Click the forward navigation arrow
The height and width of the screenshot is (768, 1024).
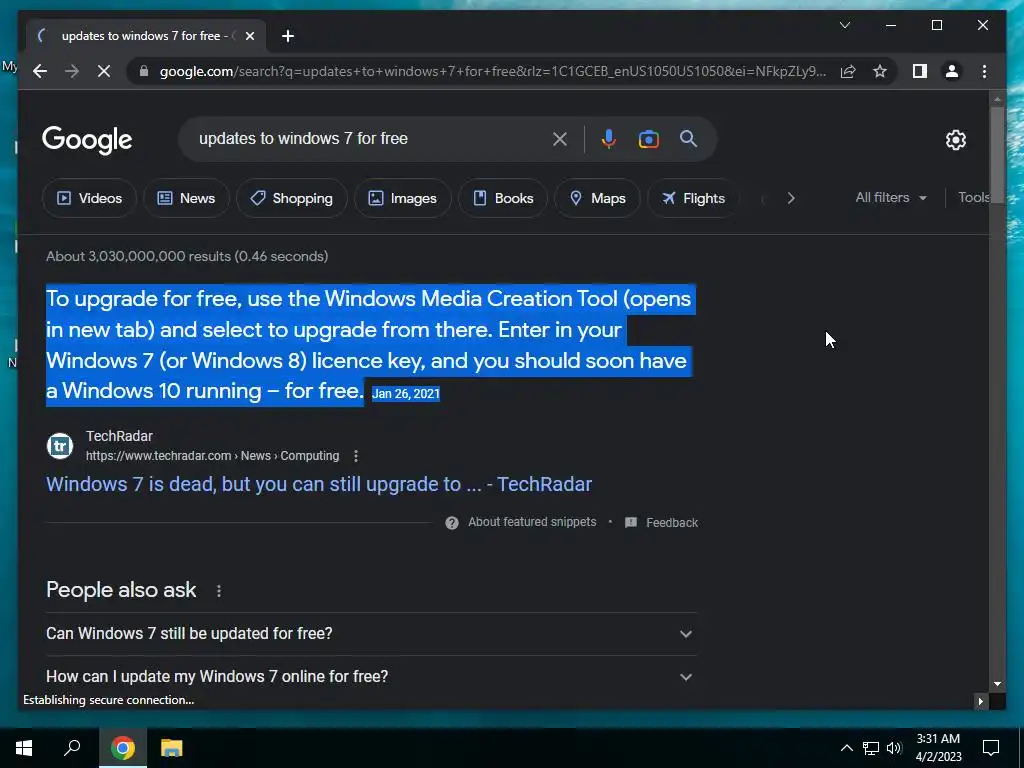click(72, 71)
